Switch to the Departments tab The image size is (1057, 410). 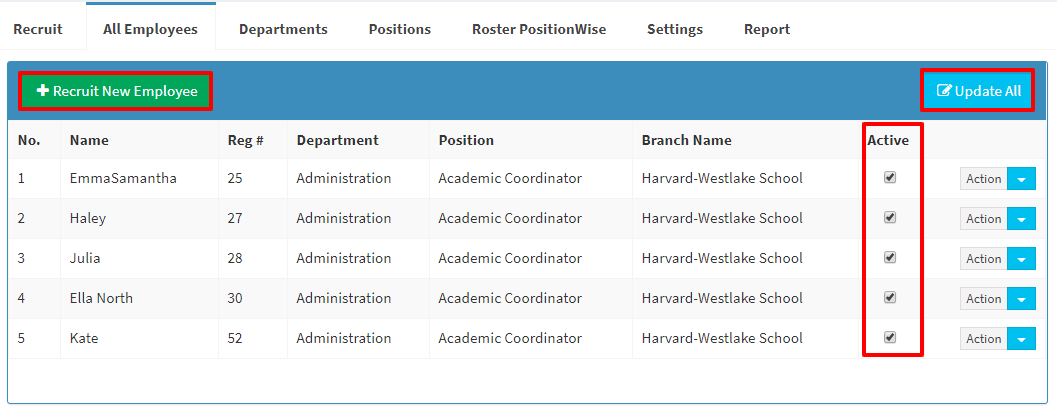click(283, 30)
